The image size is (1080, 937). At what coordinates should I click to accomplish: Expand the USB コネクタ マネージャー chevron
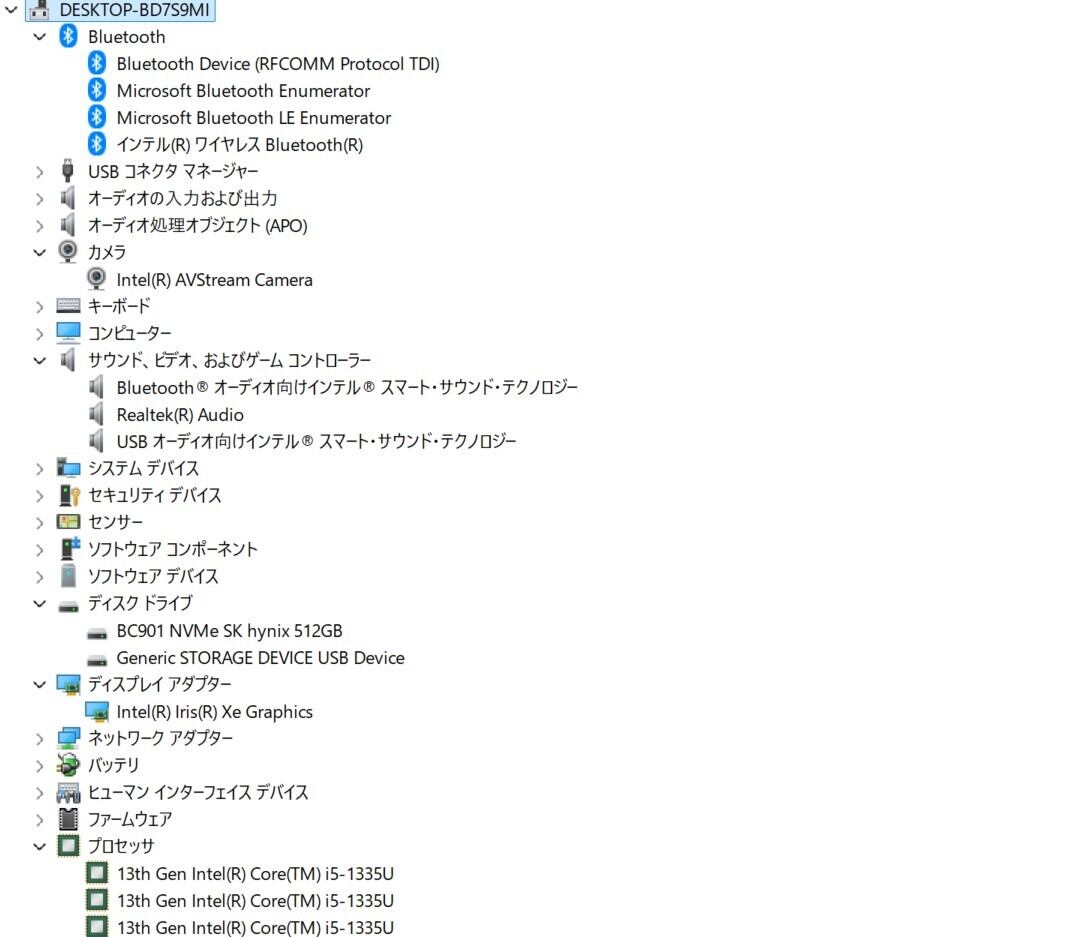click(x=39, y=172)
